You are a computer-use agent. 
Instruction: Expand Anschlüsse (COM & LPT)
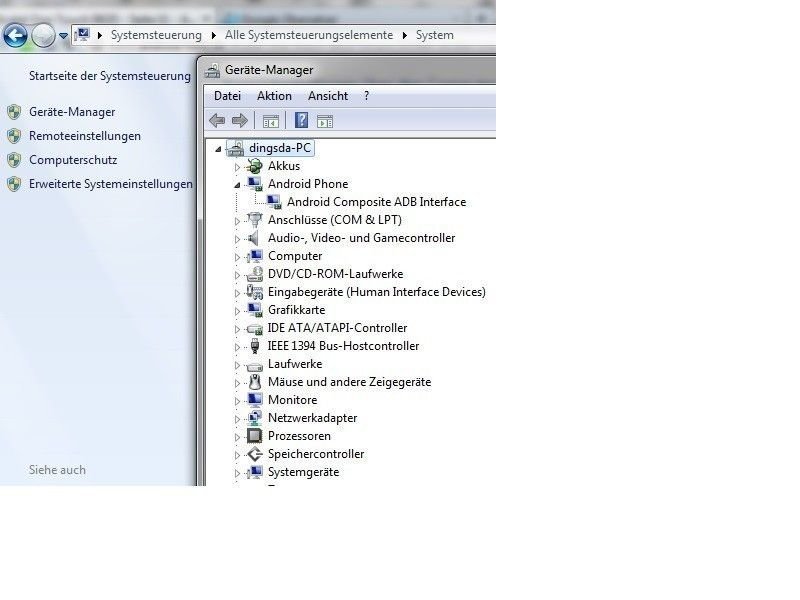tap(237, 221)
